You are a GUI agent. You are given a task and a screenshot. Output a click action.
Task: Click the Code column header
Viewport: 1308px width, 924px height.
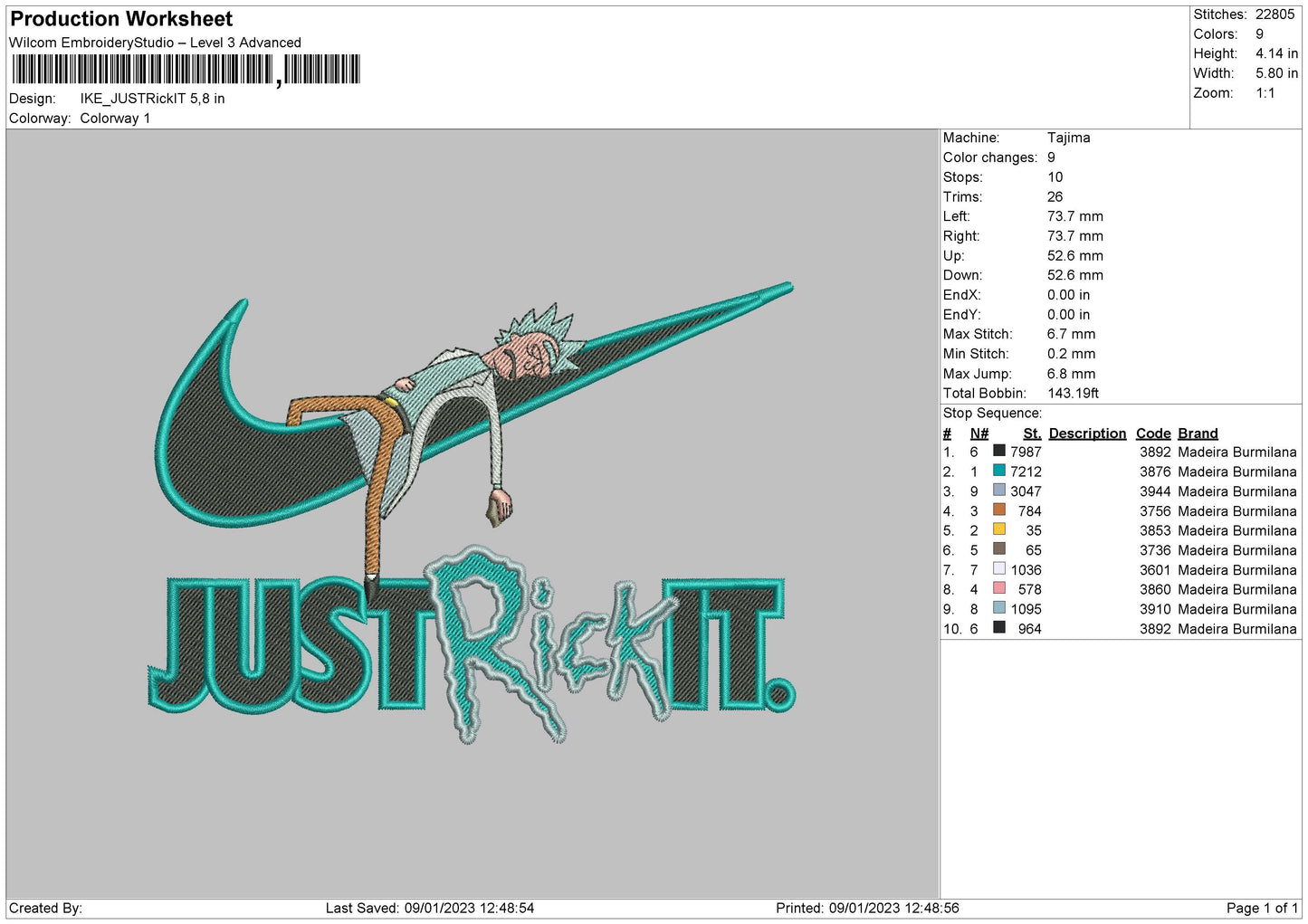coord(1153,433)
